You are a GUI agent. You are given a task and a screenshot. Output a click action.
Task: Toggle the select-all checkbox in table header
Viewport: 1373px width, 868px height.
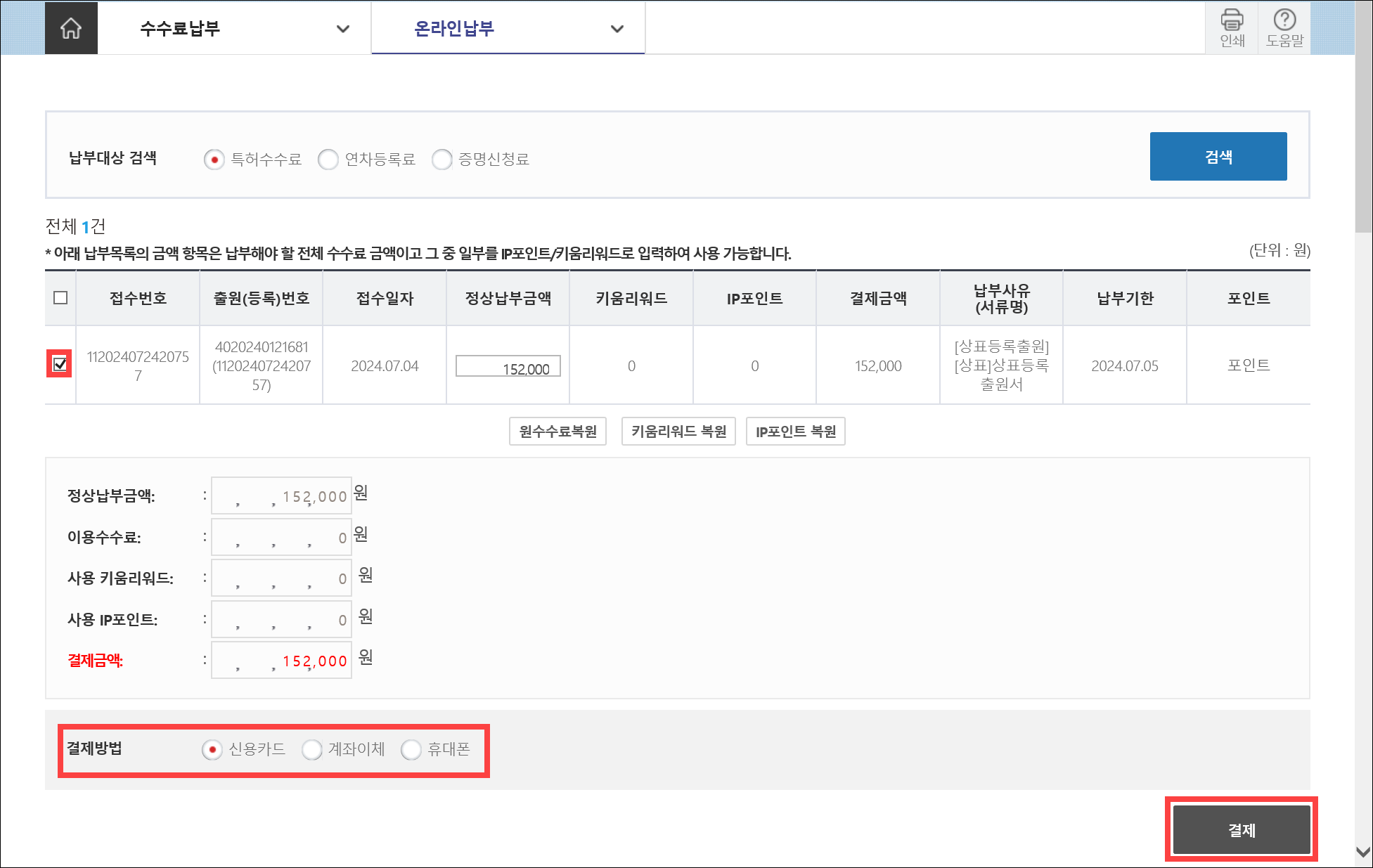60,298
